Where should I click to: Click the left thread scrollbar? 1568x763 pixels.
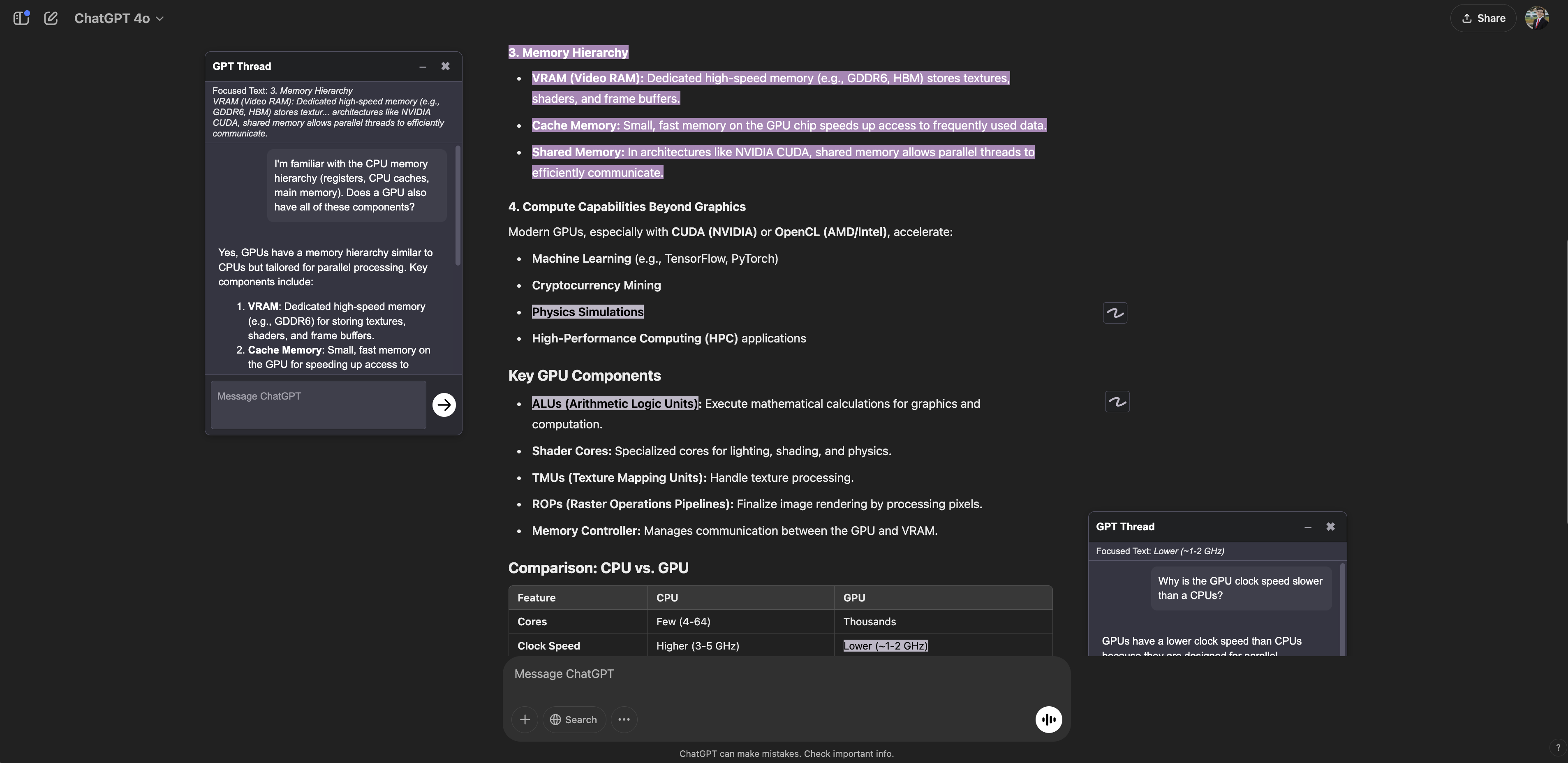pos(458,205)
